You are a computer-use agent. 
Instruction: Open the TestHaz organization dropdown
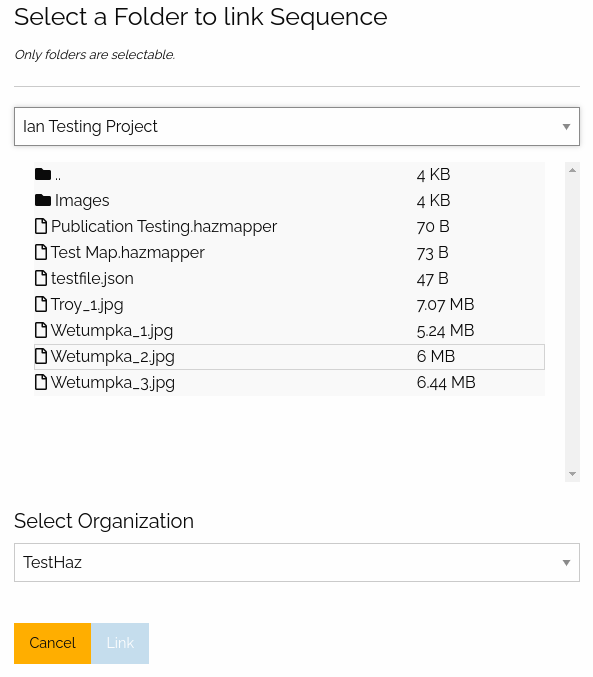(297, 563)
